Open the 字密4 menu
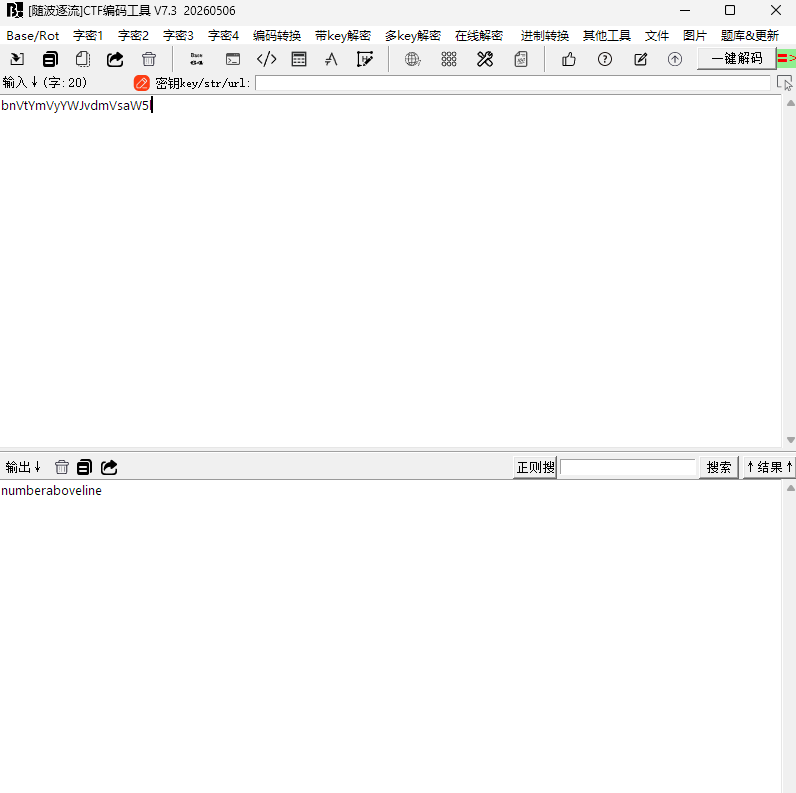The width and height of the screenshot is (796, 793). [223, 36]
